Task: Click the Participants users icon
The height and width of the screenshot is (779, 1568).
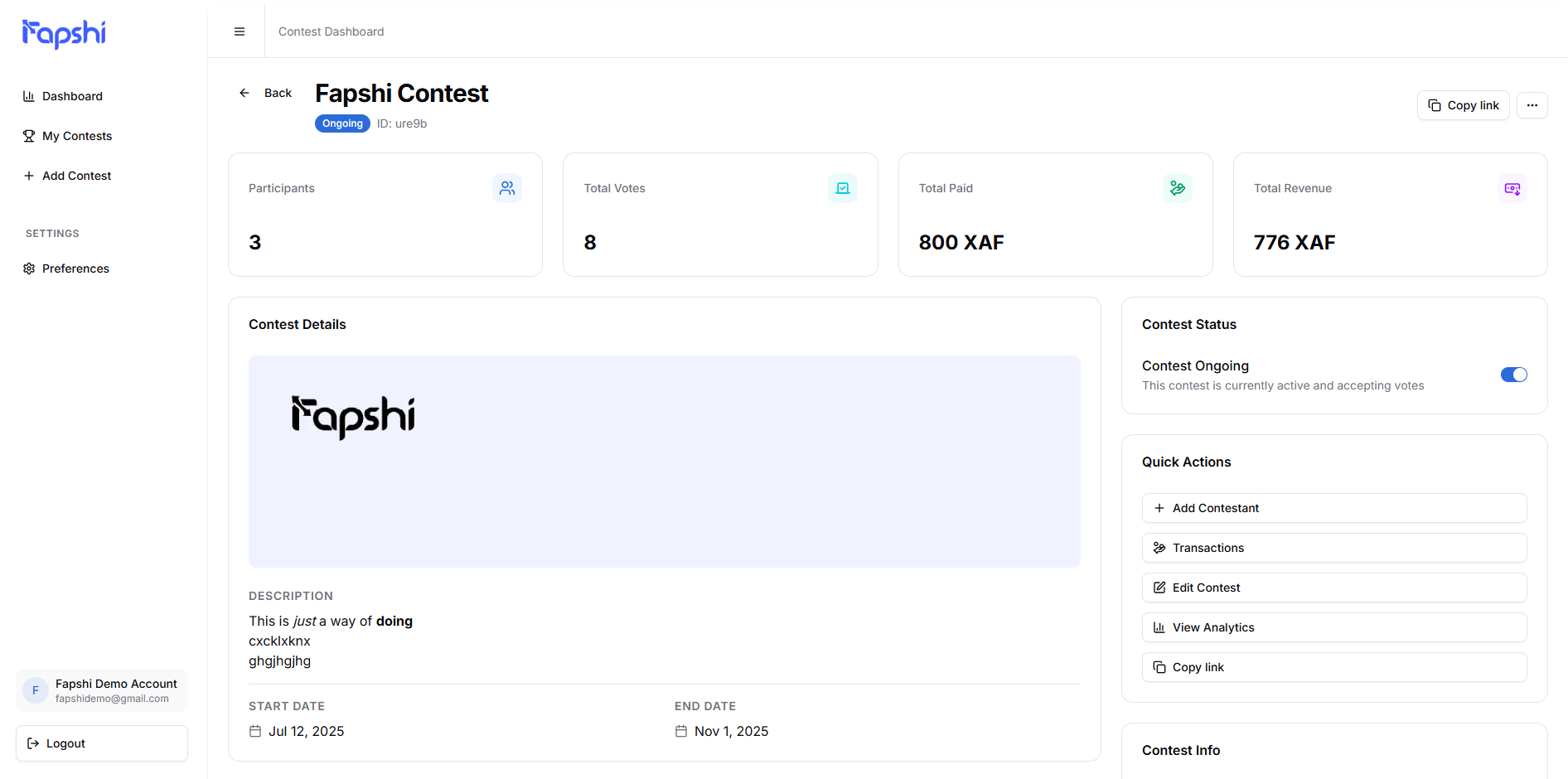Action: point(507,188)
